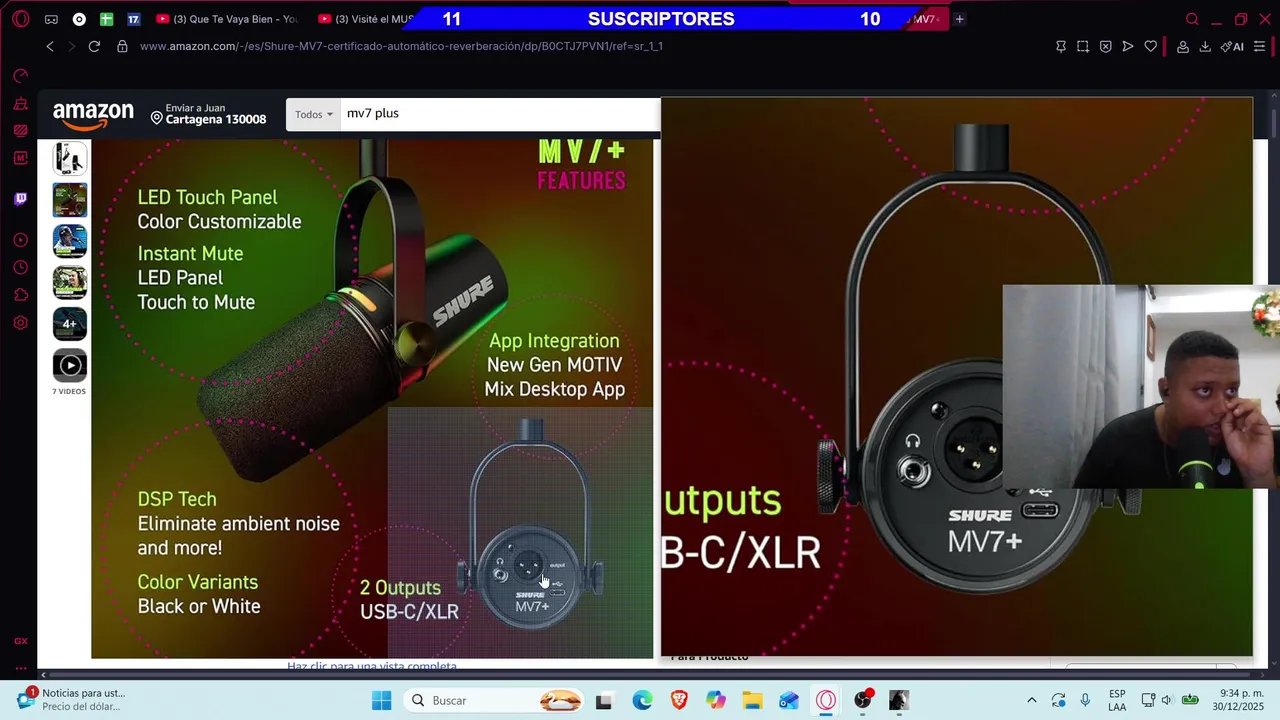Select the second product thumbnail
1280x720 pixels.
(x=70, y=200)
